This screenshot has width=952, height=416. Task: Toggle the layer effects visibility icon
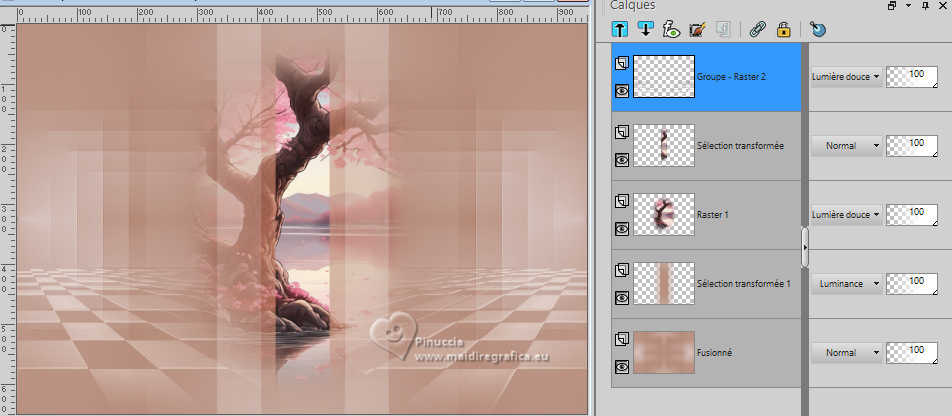(x=672, y=29)
